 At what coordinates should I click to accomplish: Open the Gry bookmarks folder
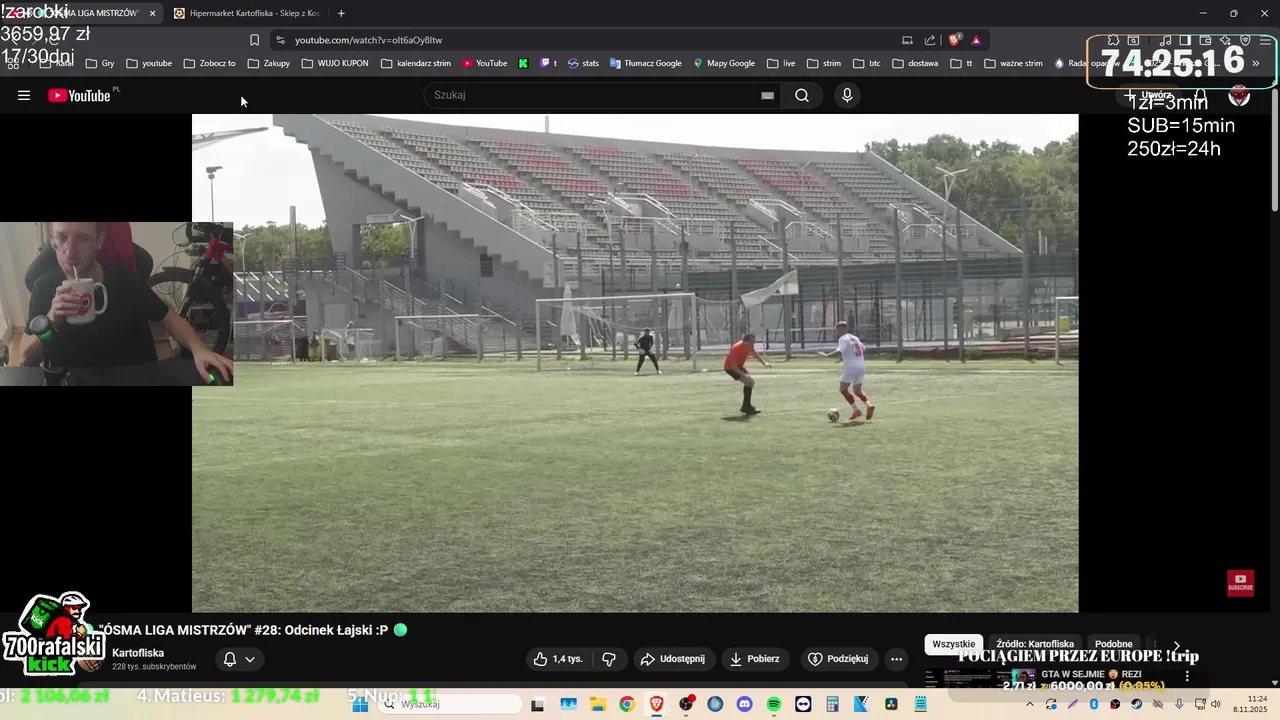point(100,63)
